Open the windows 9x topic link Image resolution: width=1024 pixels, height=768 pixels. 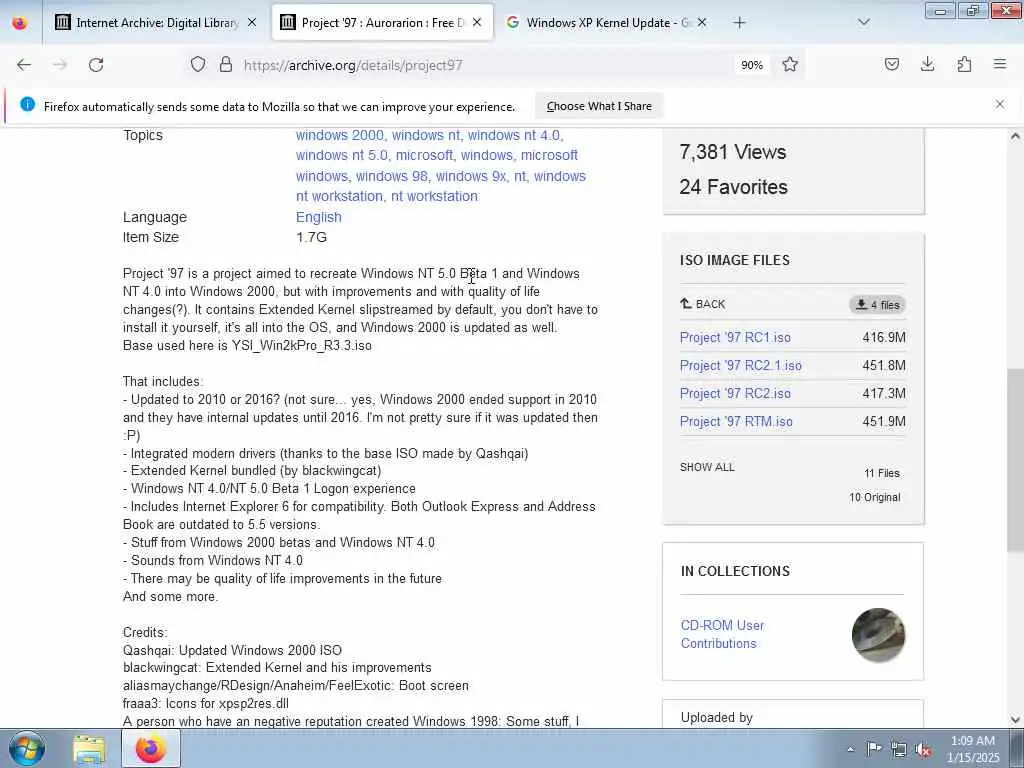(470, 176)
